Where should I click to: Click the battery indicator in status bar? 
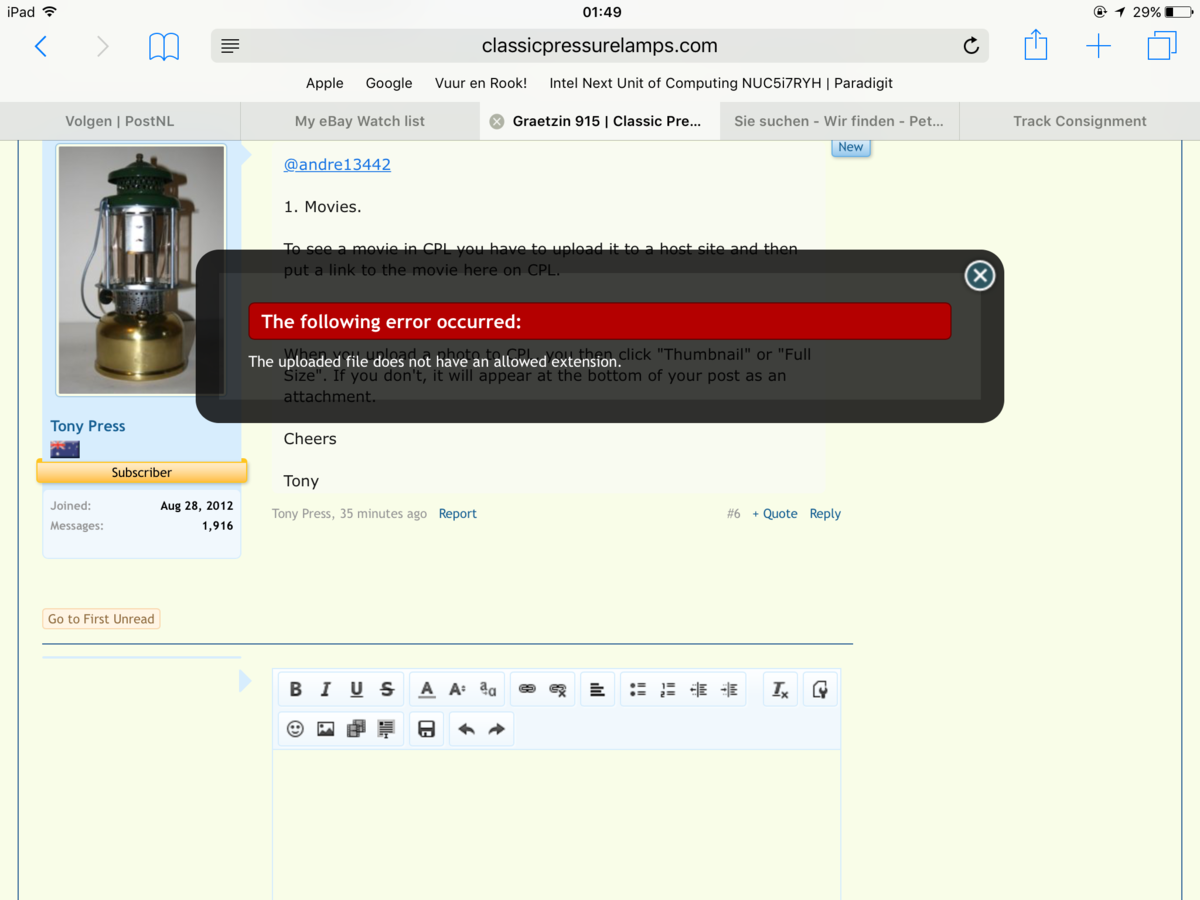pos(1178,12)
